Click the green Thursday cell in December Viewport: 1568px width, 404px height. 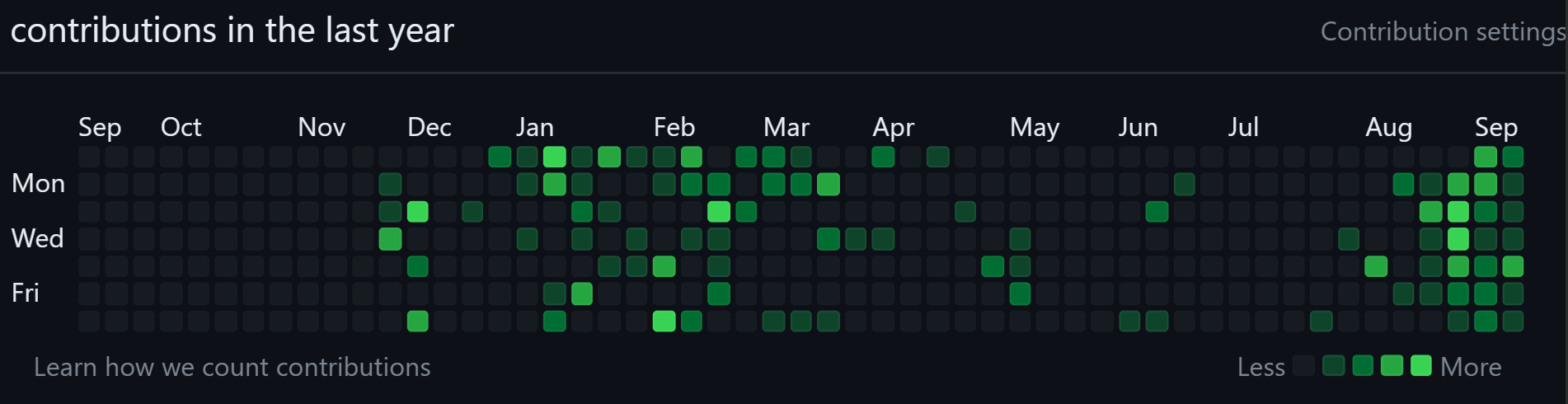(418, 266)
